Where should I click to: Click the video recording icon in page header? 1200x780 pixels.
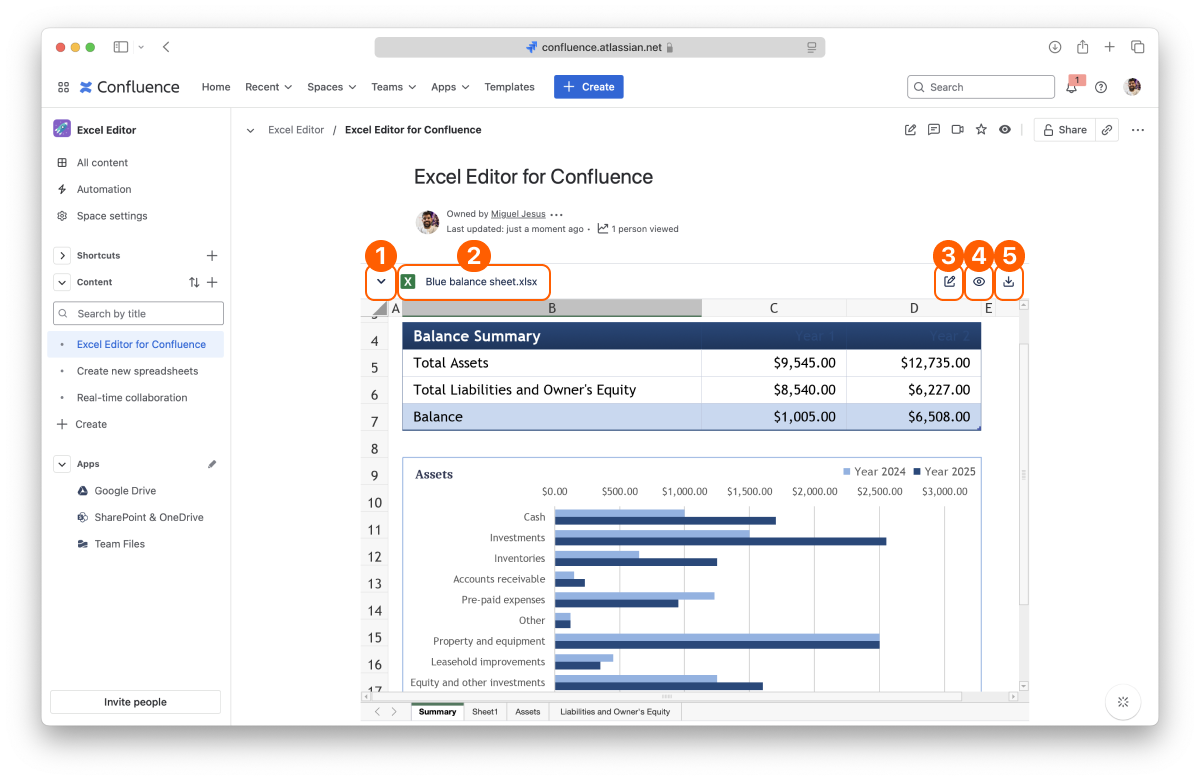pos(958,130)
